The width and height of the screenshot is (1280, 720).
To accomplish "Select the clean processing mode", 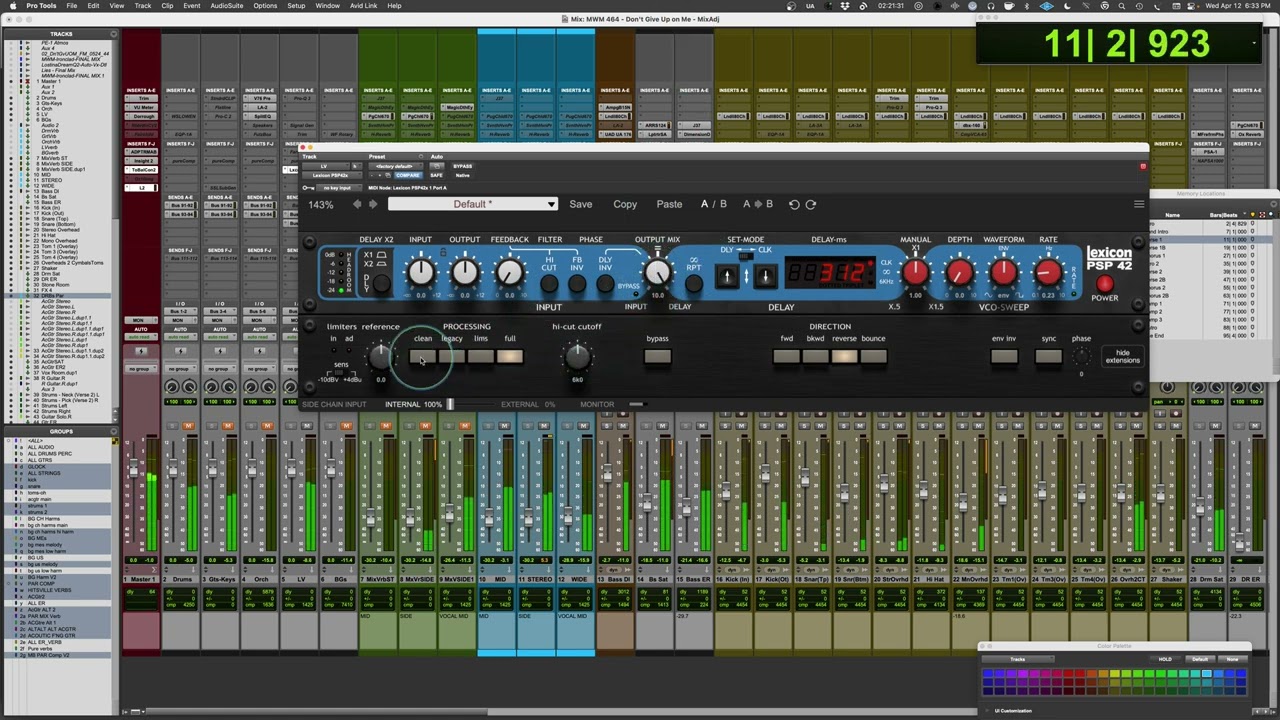I will [422, 357].
